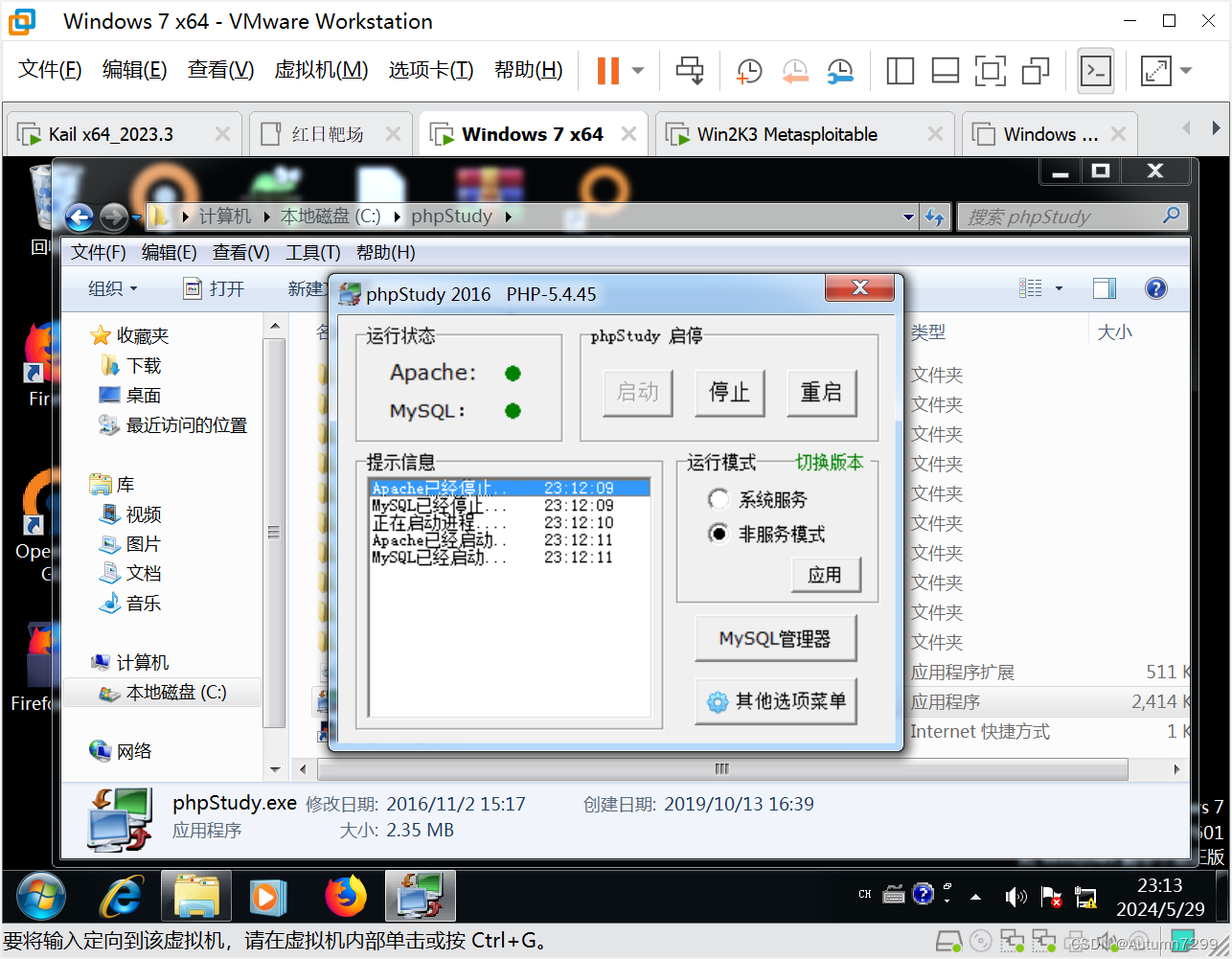Select 系统服务 run mode
The image size is (1232, 959).
759,499
